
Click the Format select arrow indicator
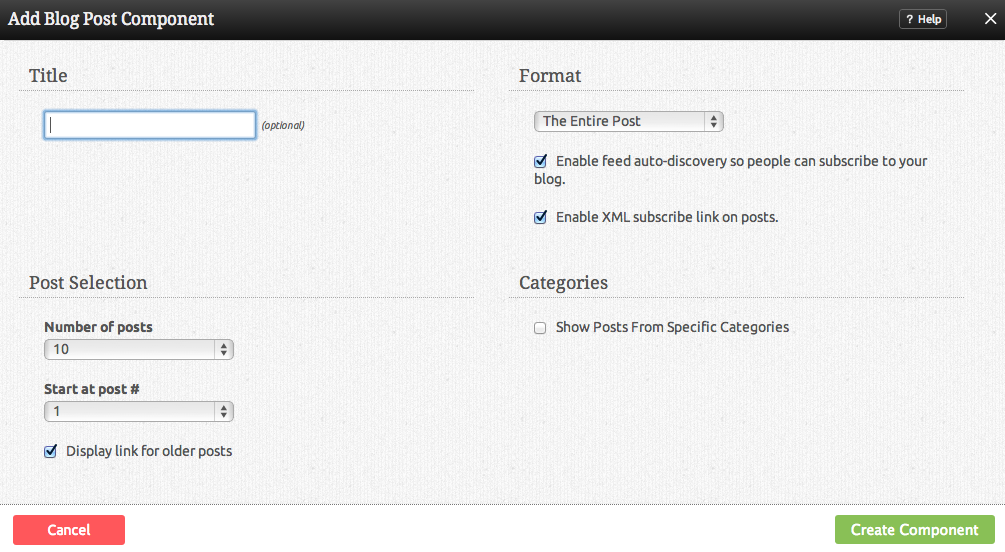coord(714,121)
